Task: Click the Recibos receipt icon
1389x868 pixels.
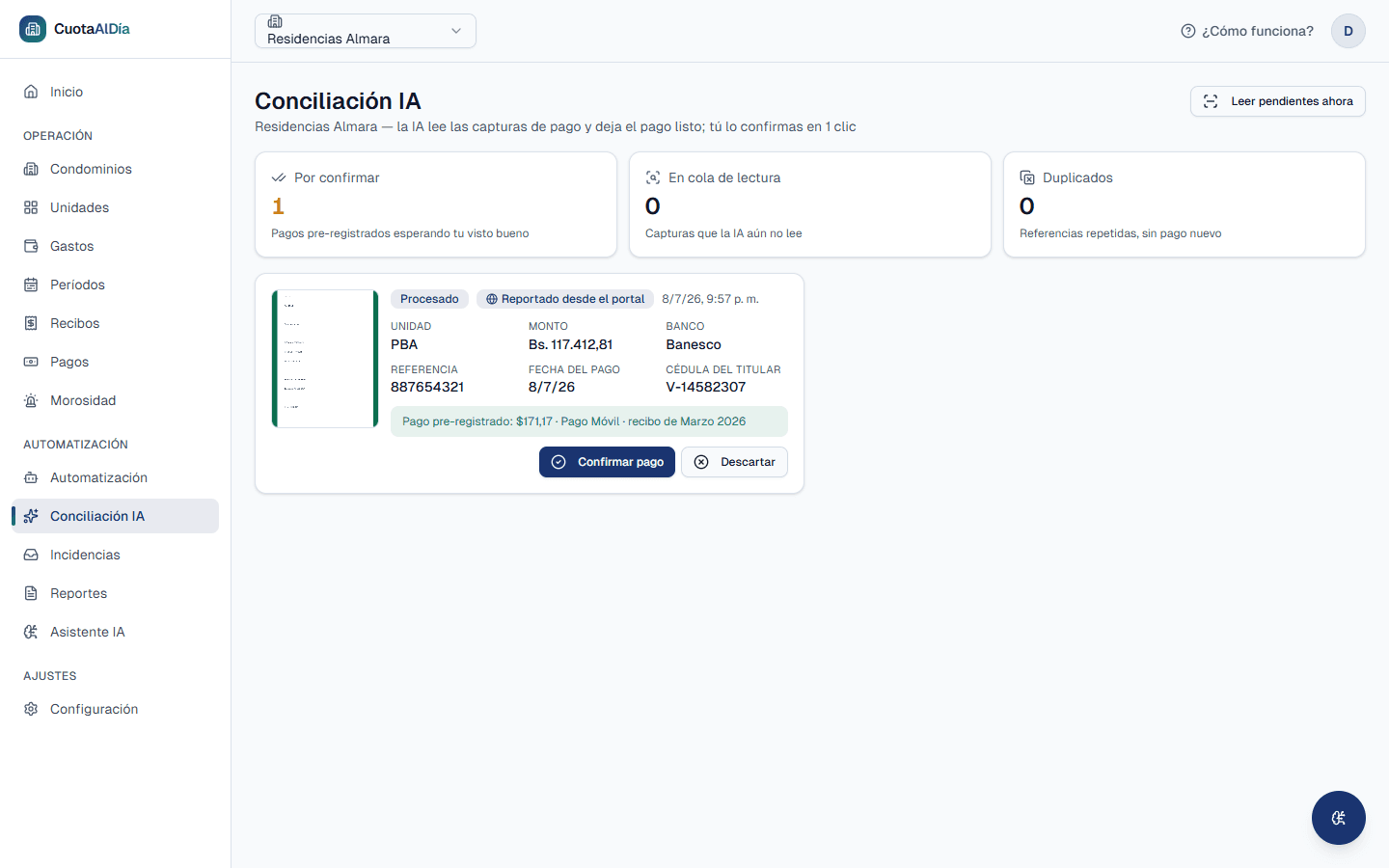Action: pyautogui.click(x=31, y=323)
